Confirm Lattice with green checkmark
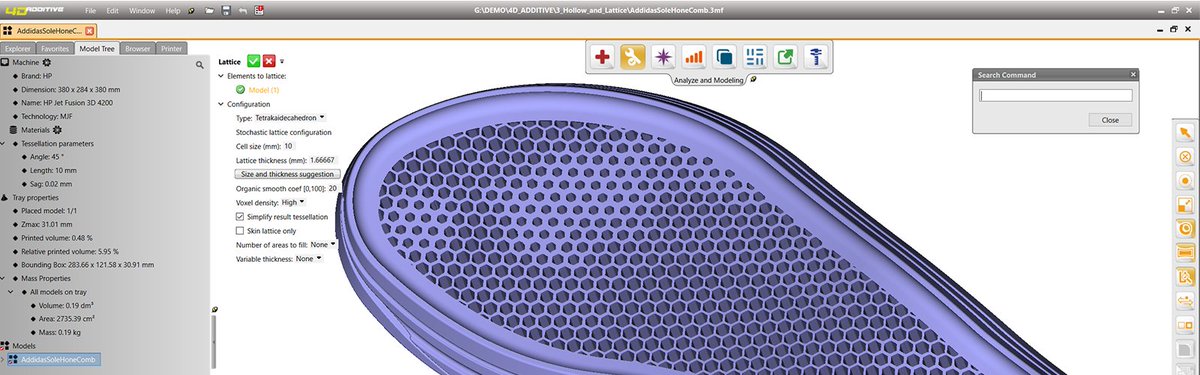Screen dimensions: 1200x375 pyautogui.click(x=255, y=62)
